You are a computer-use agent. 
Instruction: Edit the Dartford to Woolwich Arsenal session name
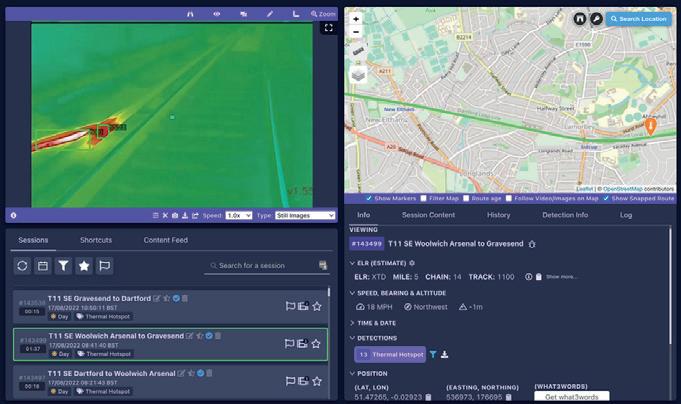(x=181, y=373)
